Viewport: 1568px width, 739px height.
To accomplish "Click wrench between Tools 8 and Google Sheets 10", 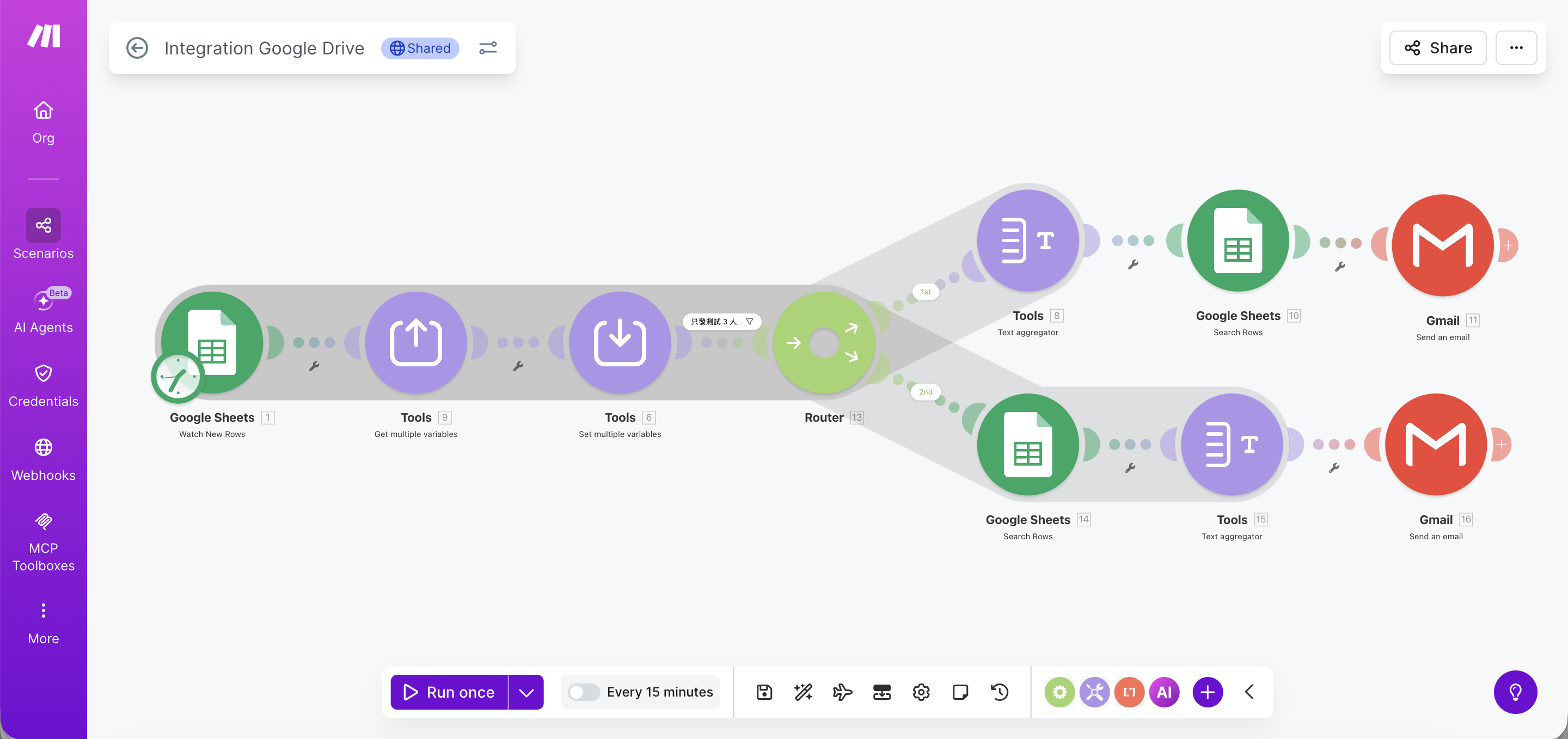I will coord(1133,264).
